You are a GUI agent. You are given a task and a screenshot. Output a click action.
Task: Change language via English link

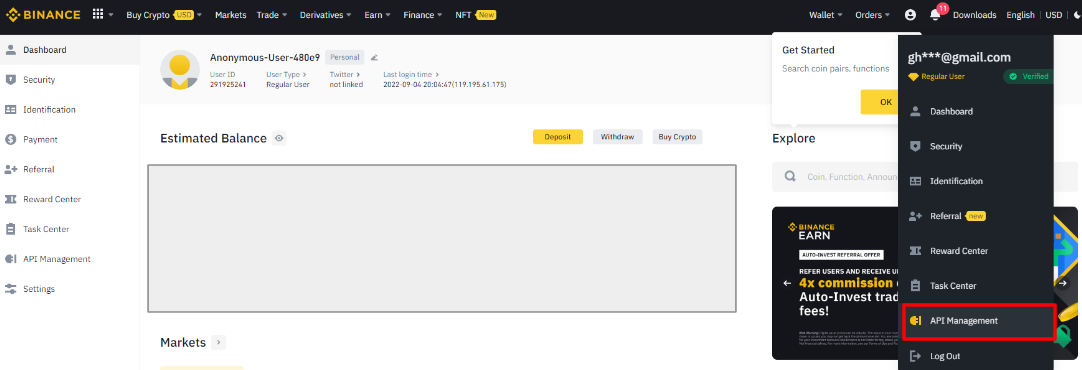1021,14
